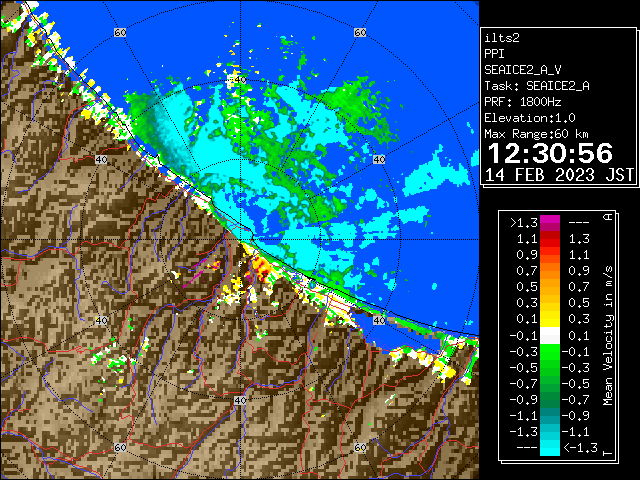Click the letter 'T' at legend bottom
The height and width of the screenshot is (480, 640).
pyautogui.click(x=608, y=453)
